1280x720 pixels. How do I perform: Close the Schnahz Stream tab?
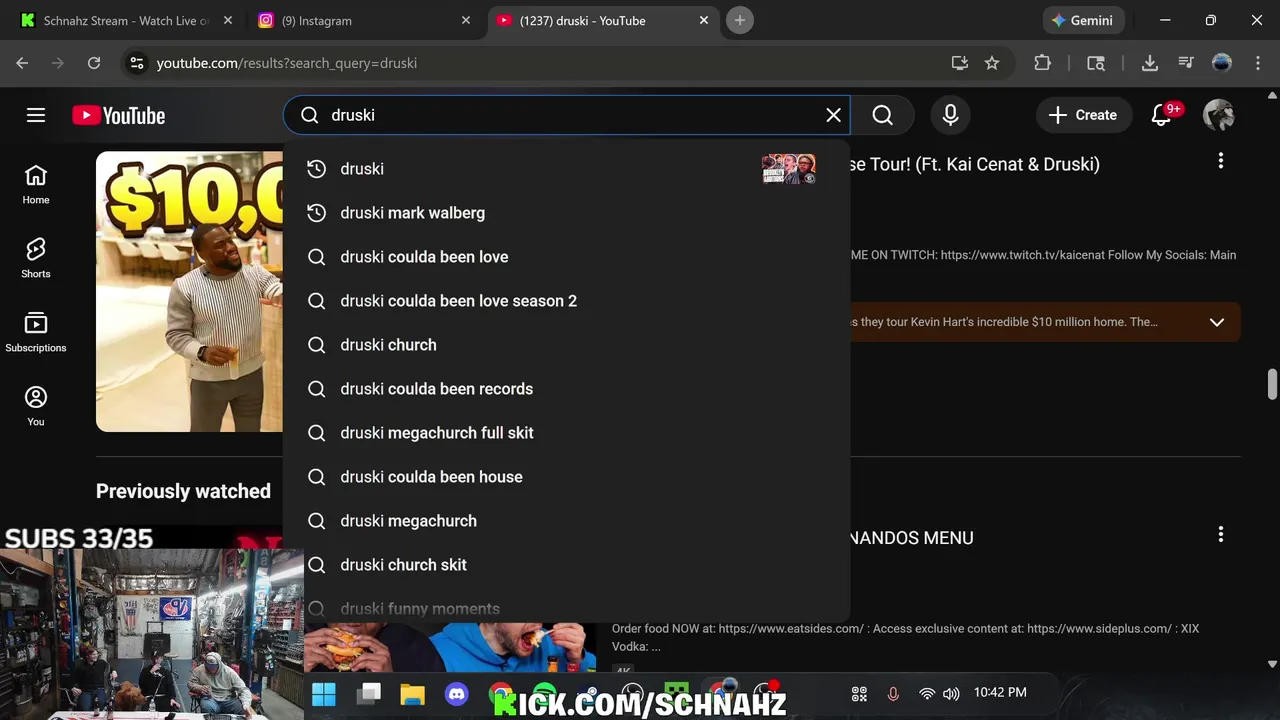click(228, 20)
